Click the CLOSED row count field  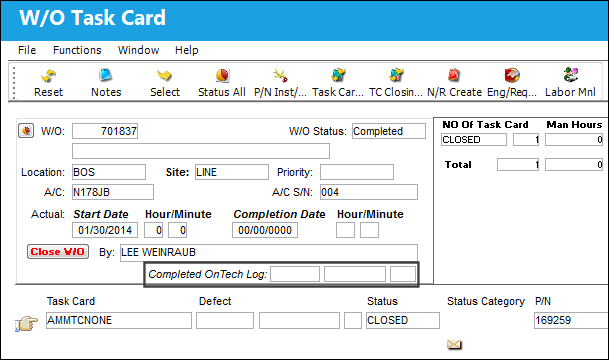click(x=526, y=139)
